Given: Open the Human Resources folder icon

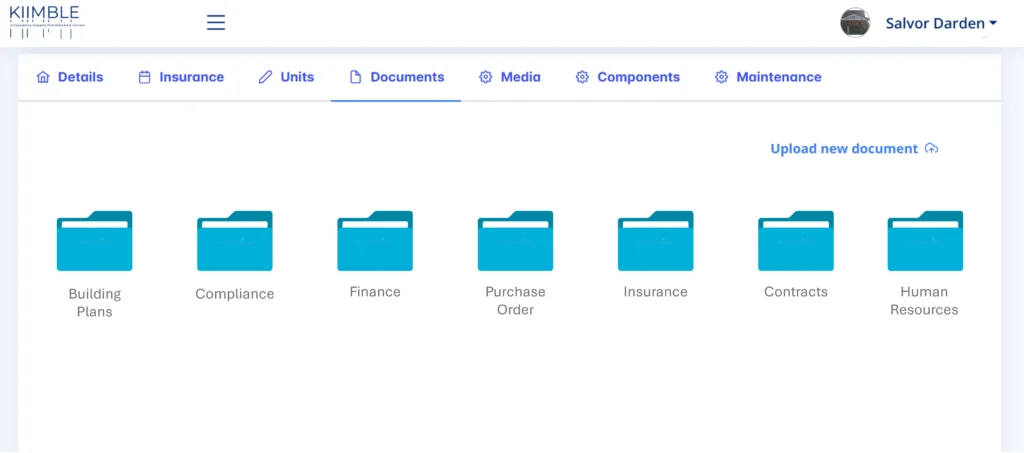Looking at the screenshot, I should (x=925, y=241).
